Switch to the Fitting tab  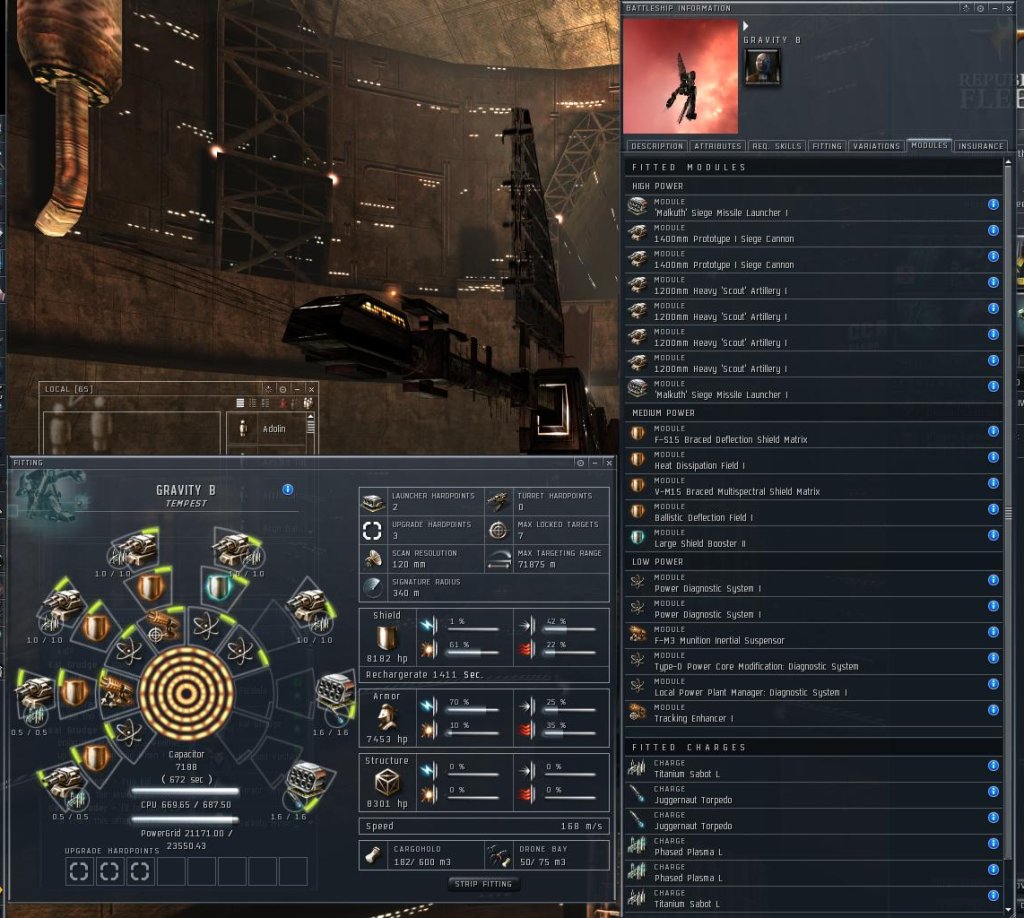827,146
